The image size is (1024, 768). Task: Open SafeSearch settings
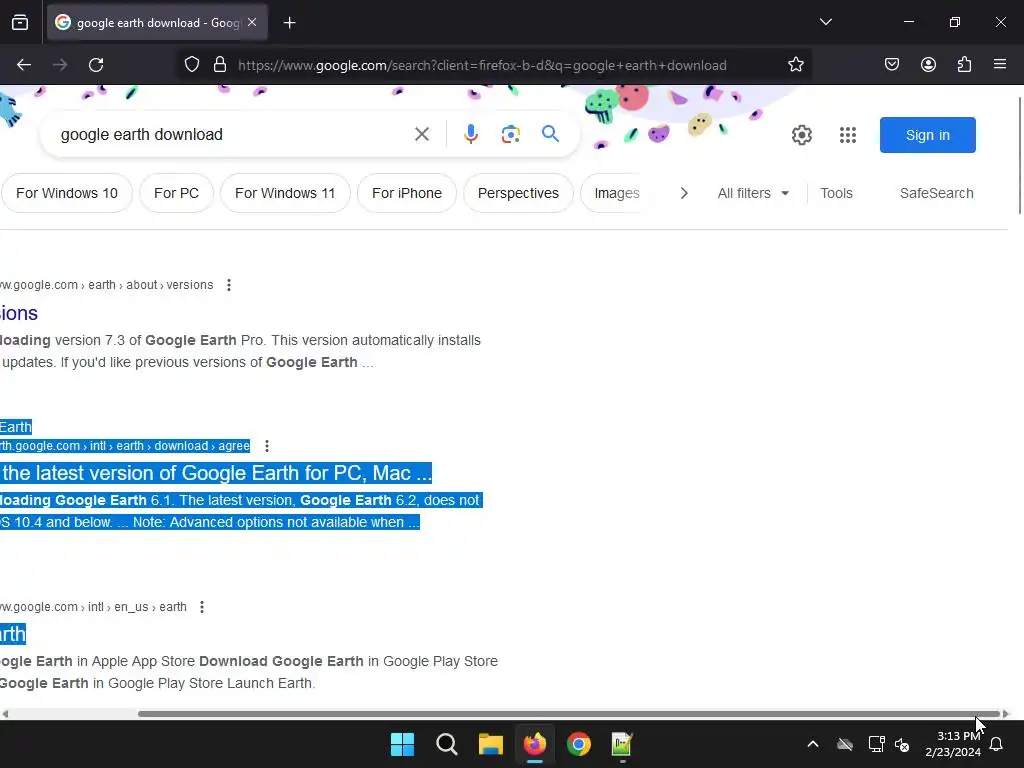point(936,193)
